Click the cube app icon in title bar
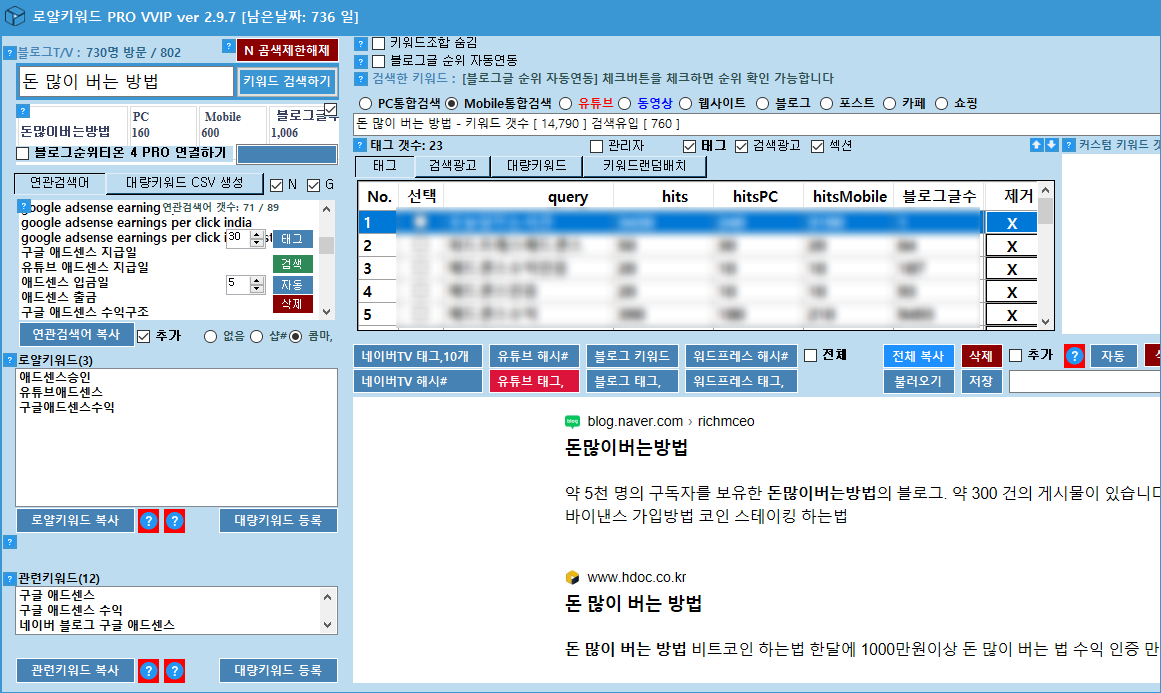Screen dimensions: 1161x693 point(15,16)
